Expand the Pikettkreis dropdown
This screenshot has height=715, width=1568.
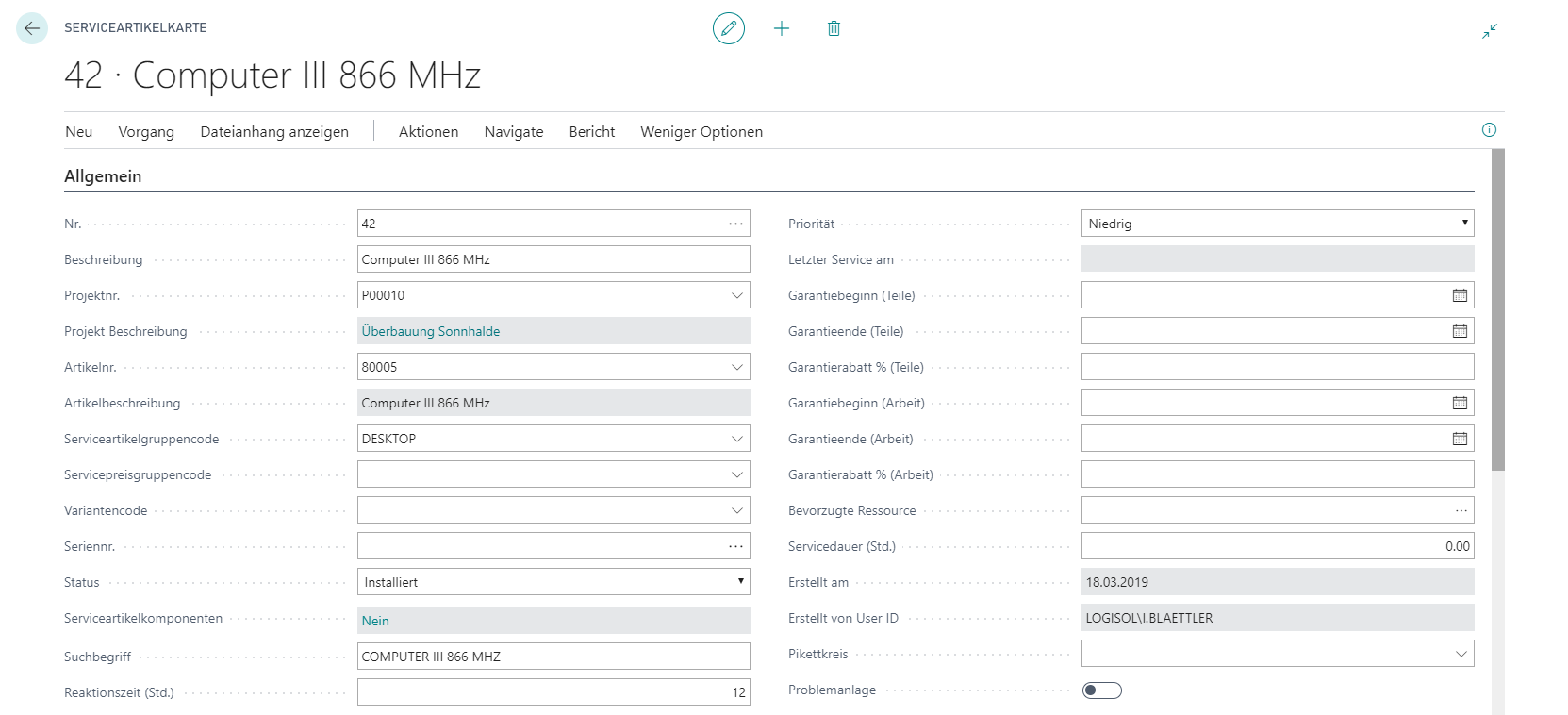tap(1461, 654)
